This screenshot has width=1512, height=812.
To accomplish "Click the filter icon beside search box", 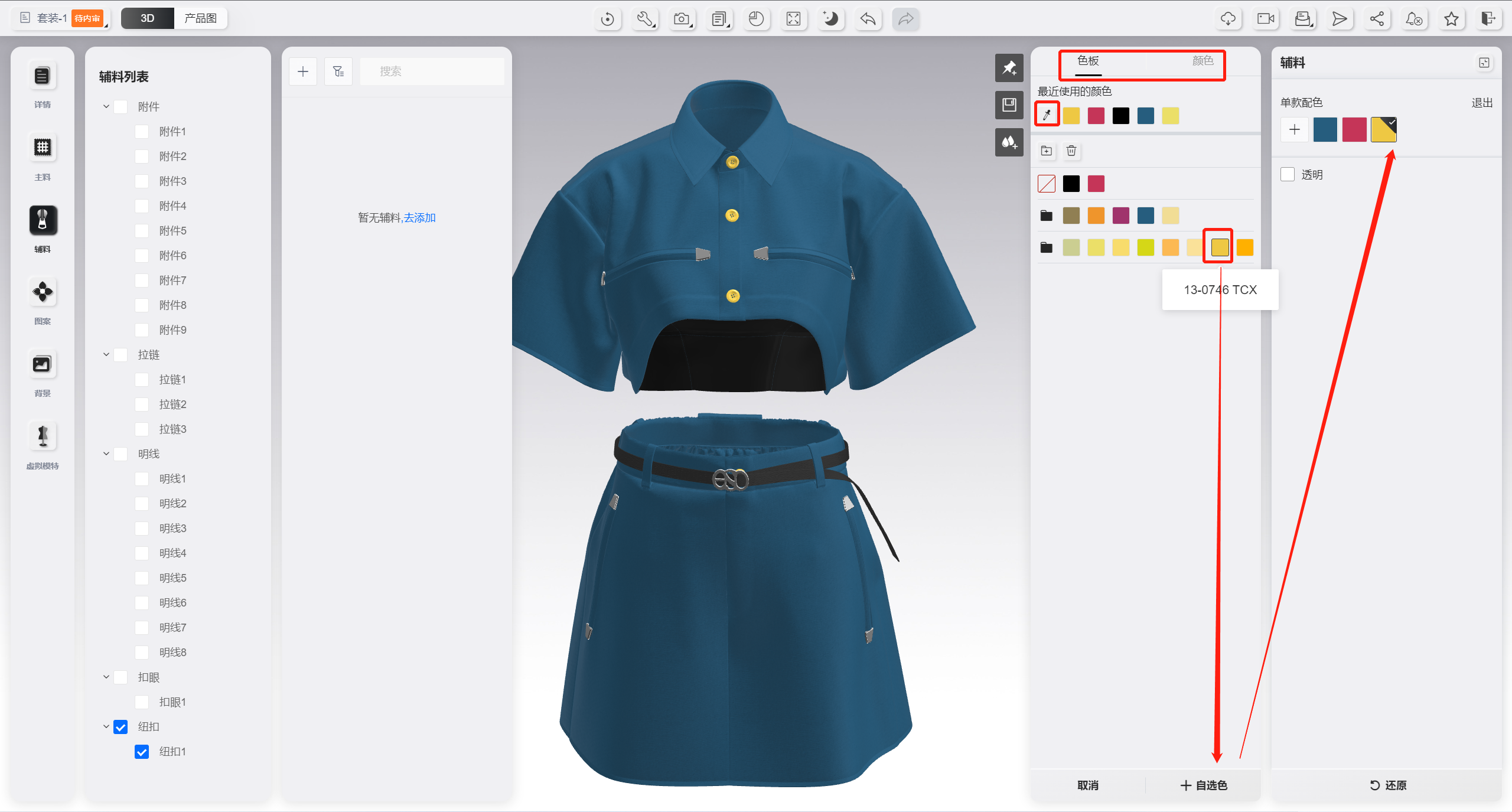I will 338,71.
